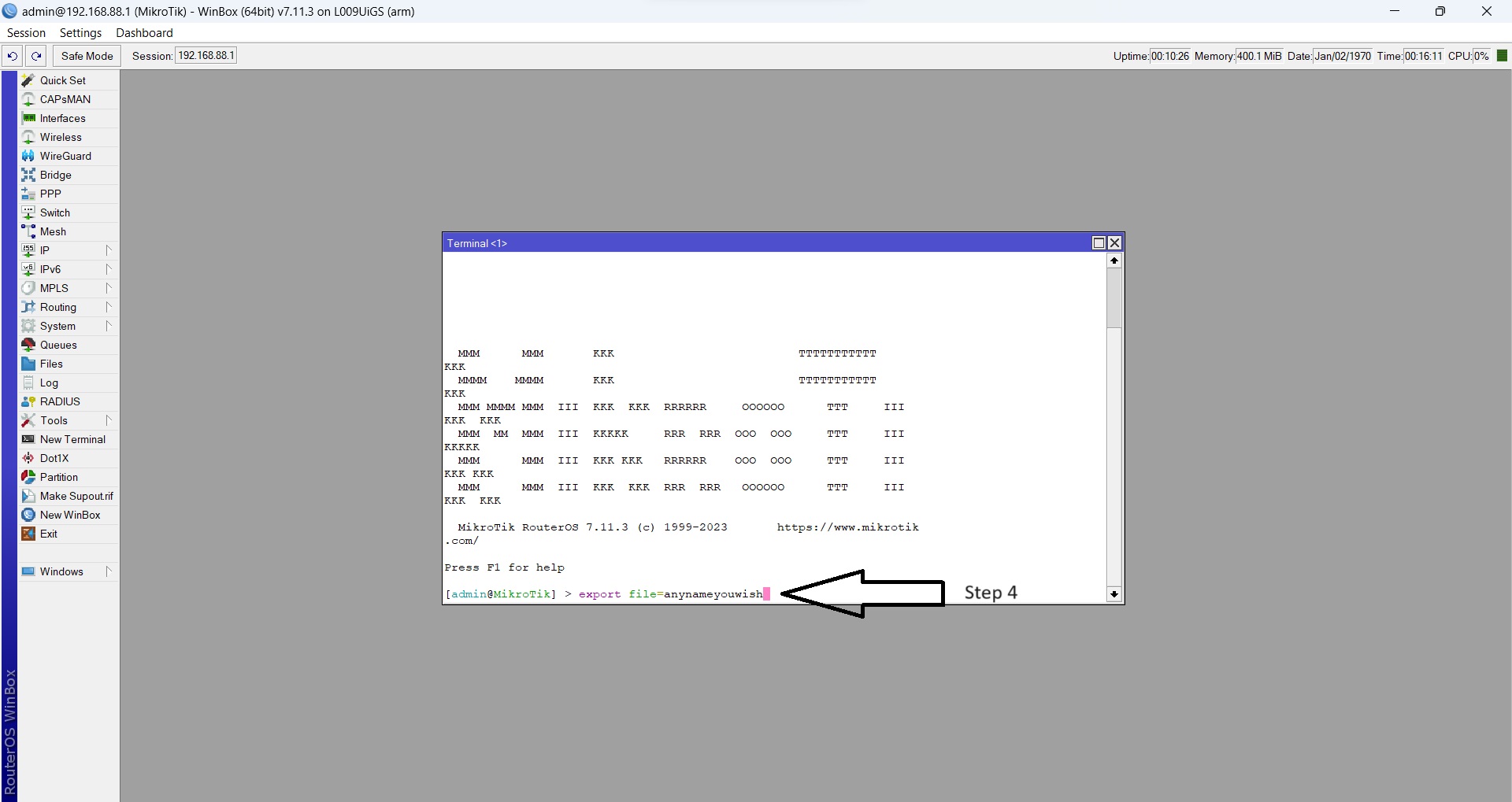
Task: Expand the Windows submenu arrow
Action: pyautogui.click(x=109, y=571)
